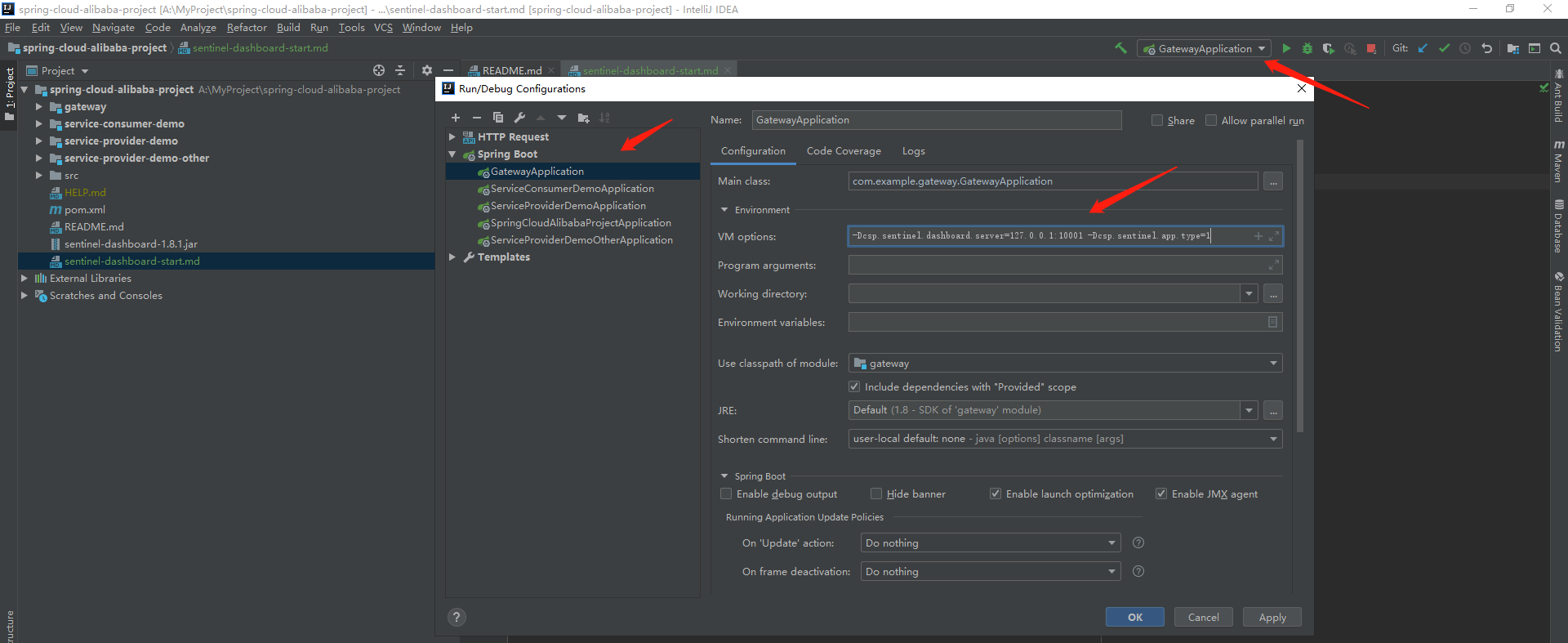Run GatewayApplication with the green play icon
Screen dimensions: 1568x643
coord(1286,48)
